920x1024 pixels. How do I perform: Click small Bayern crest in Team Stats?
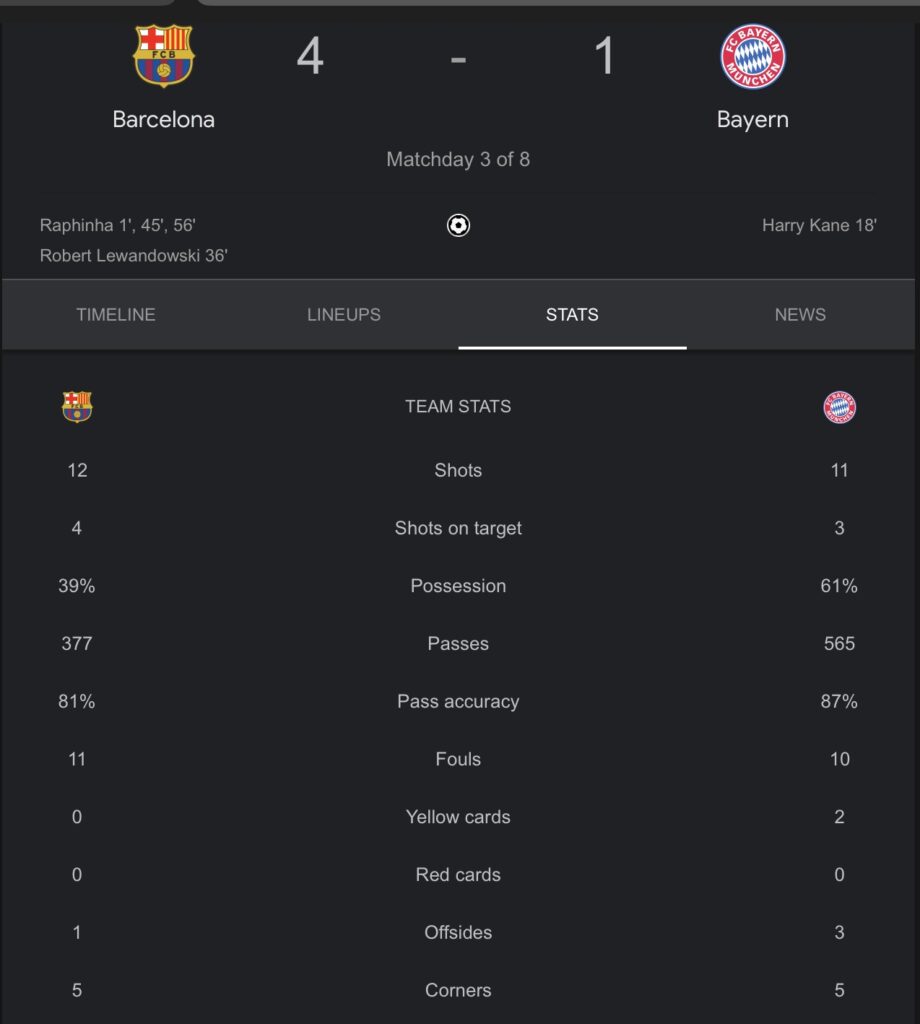(x=839, y=407)
